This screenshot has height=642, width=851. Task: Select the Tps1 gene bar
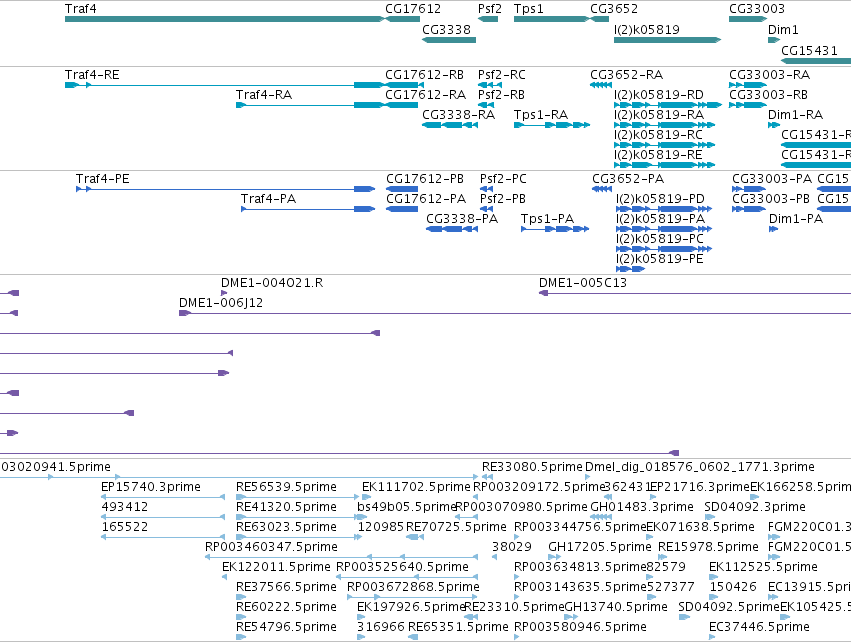[x=551, y=19]
